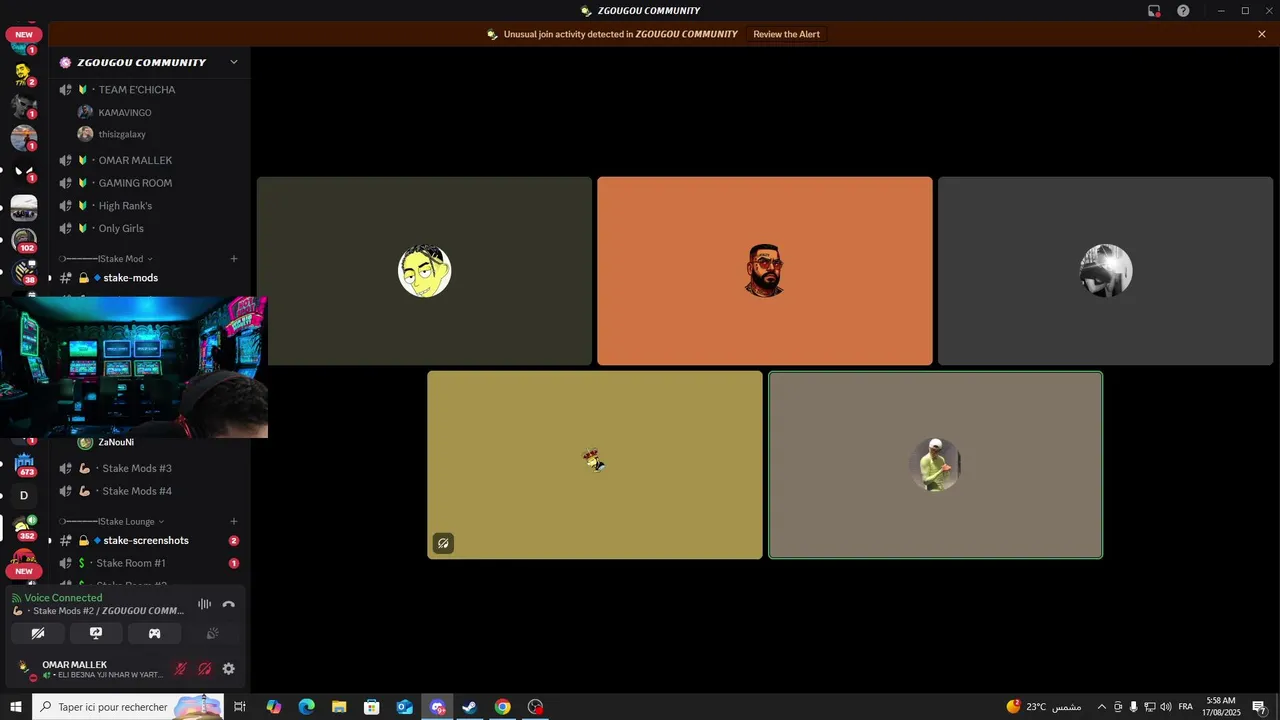Create channel in Stake Lounge category
Viewport: 1280px width, 720px height.
(x=234, y=521)
